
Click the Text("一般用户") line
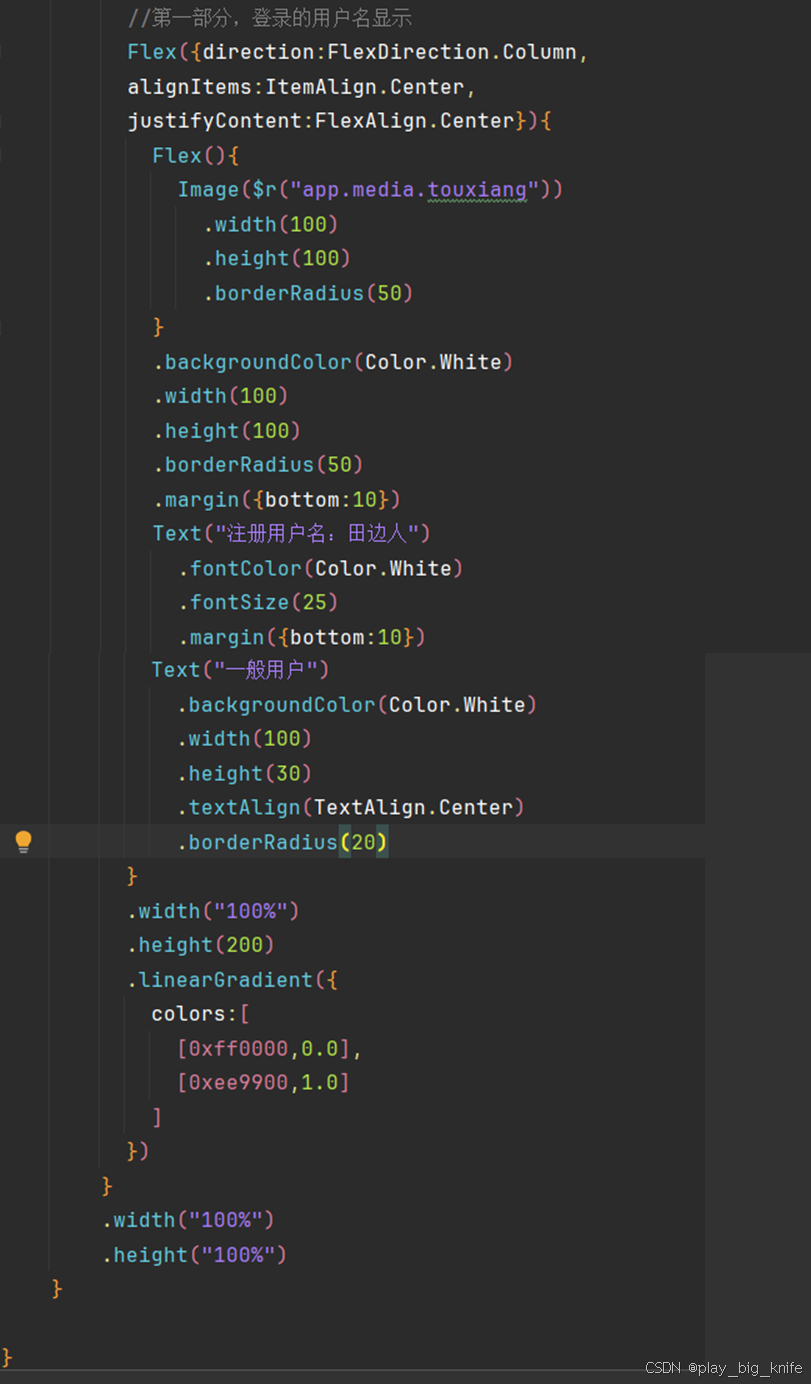pos(240,669)
